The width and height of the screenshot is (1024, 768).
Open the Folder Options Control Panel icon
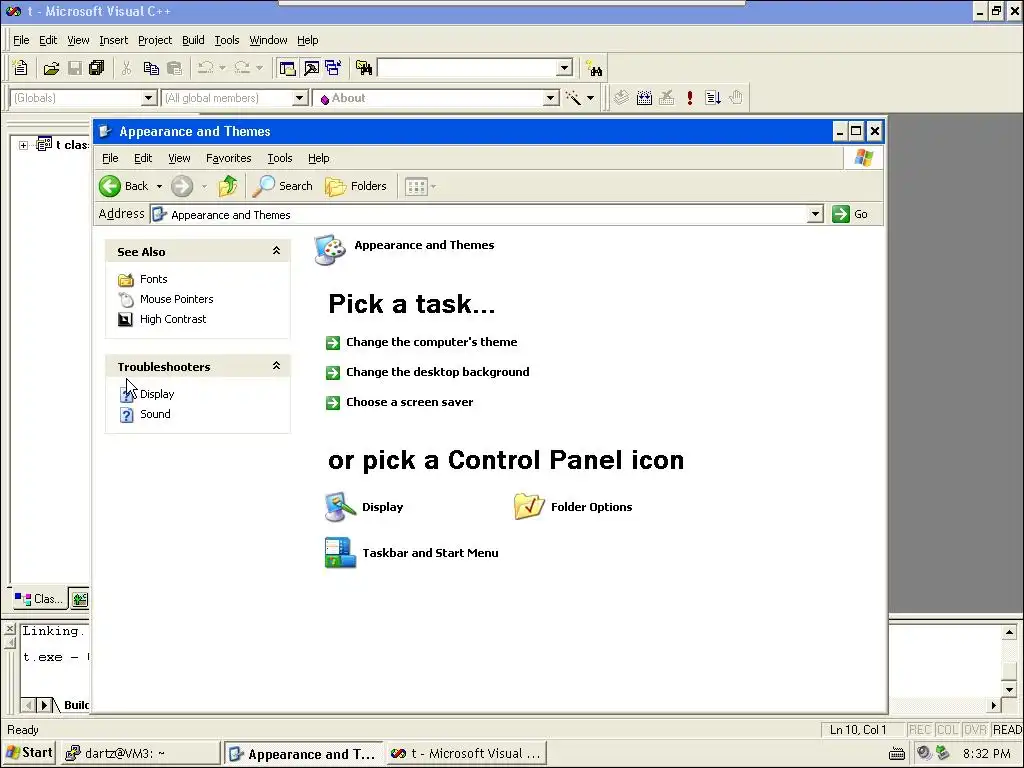573,507
